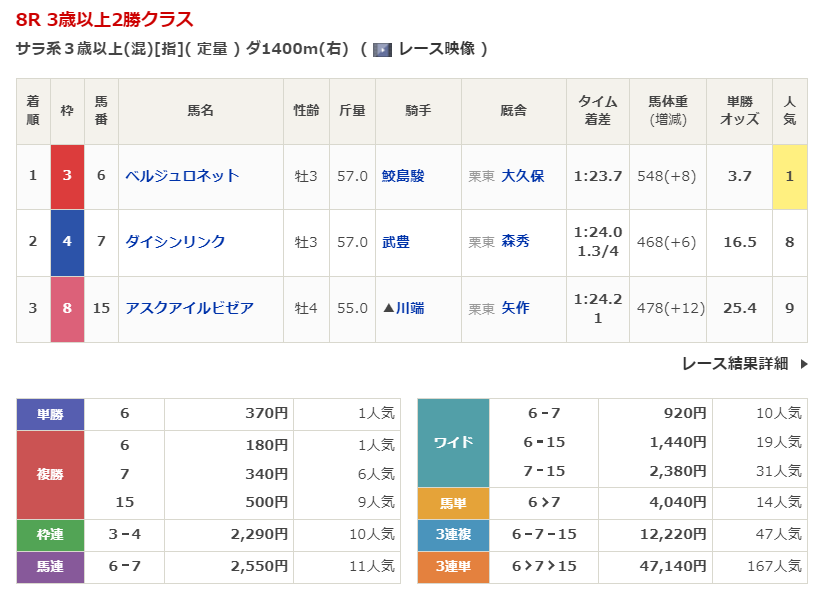The image size is (821, 593).
Task: Open trainer 森秀 stable page
Action: (515, 242)
